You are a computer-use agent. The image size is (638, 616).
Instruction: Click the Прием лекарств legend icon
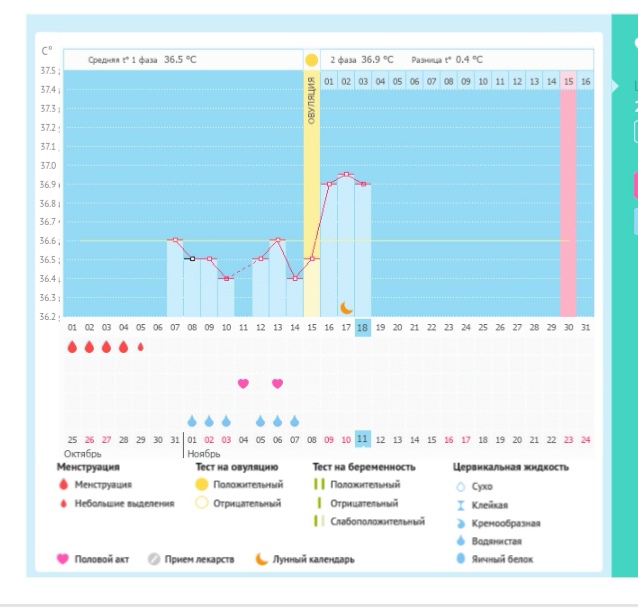[154, 559]
